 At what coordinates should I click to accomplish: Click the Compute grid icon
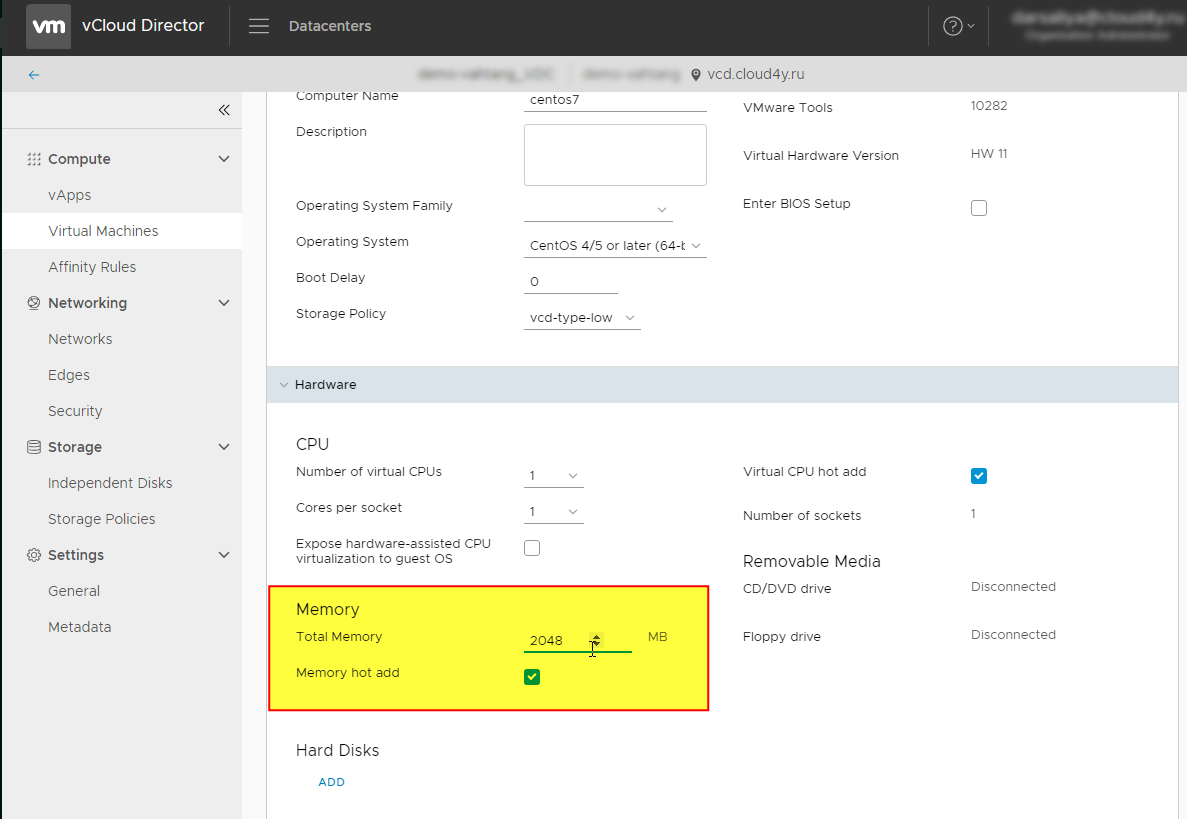pos(34,159)
